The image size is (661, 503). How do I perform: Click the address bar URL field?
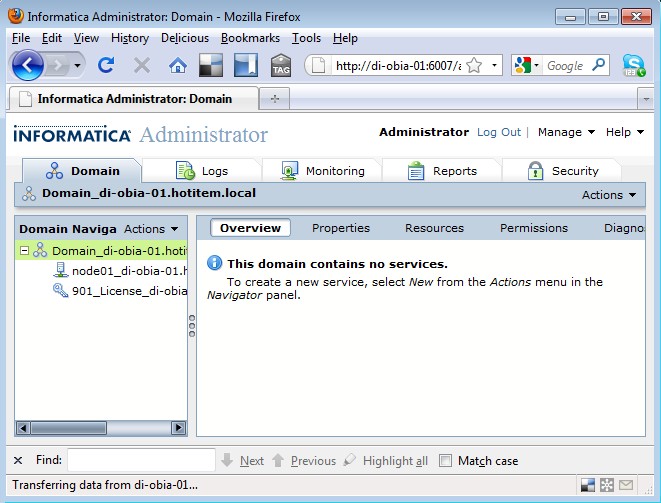[x=398, y=65]
